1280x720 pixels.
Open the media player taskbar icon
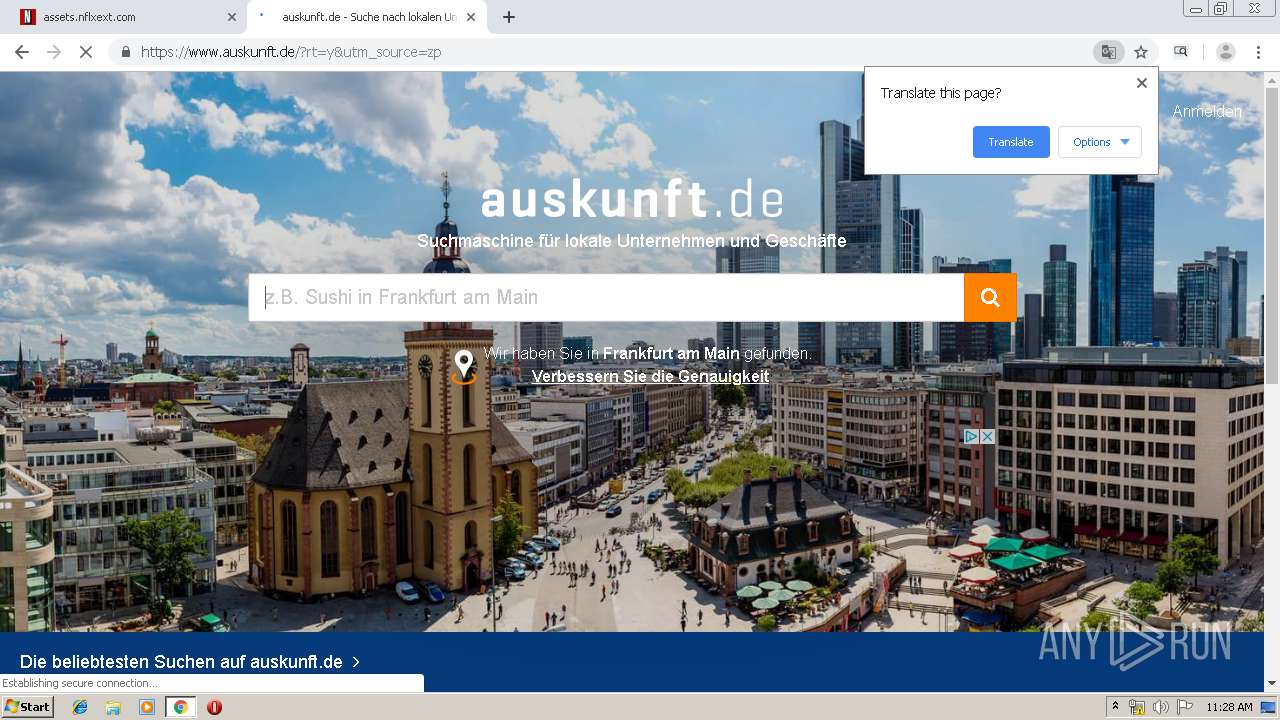click(147, 707)
